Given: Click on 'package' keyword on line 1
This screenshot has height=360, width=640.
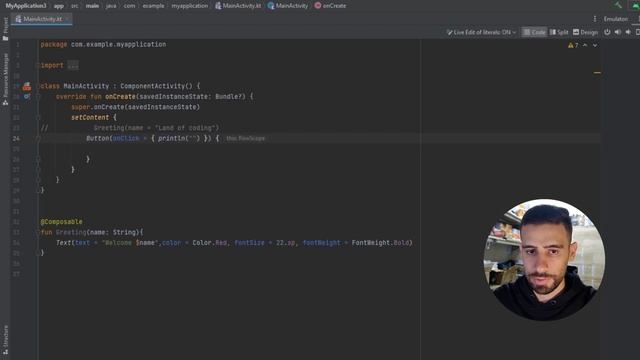Looking at the screenshot, I should (53, 44).
